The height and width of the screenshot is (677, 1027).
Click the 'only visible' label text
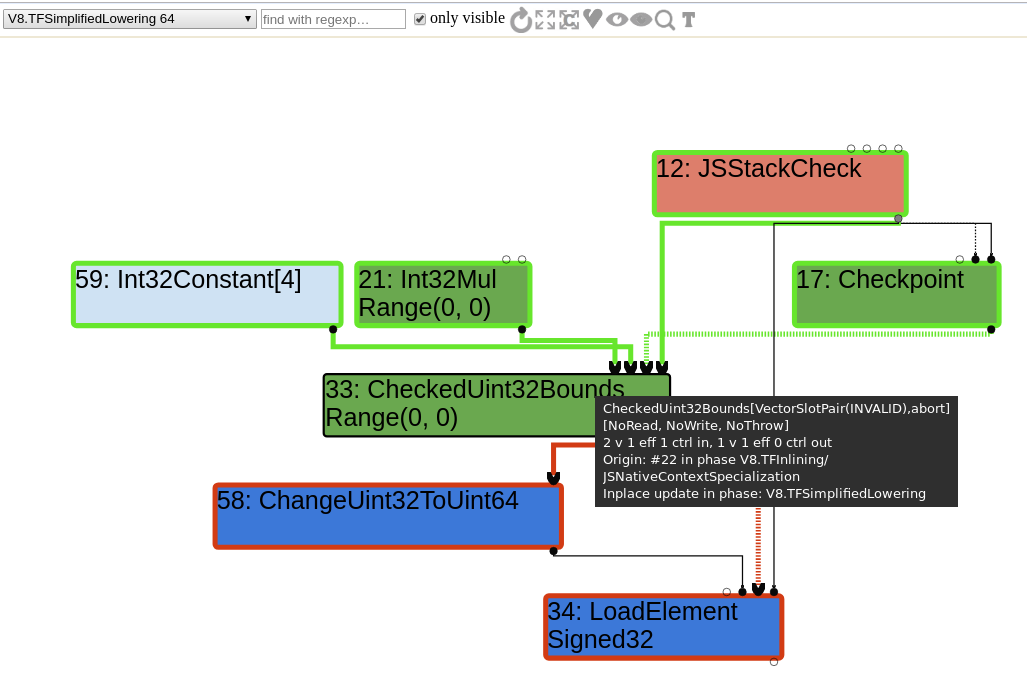coord(467,18)
